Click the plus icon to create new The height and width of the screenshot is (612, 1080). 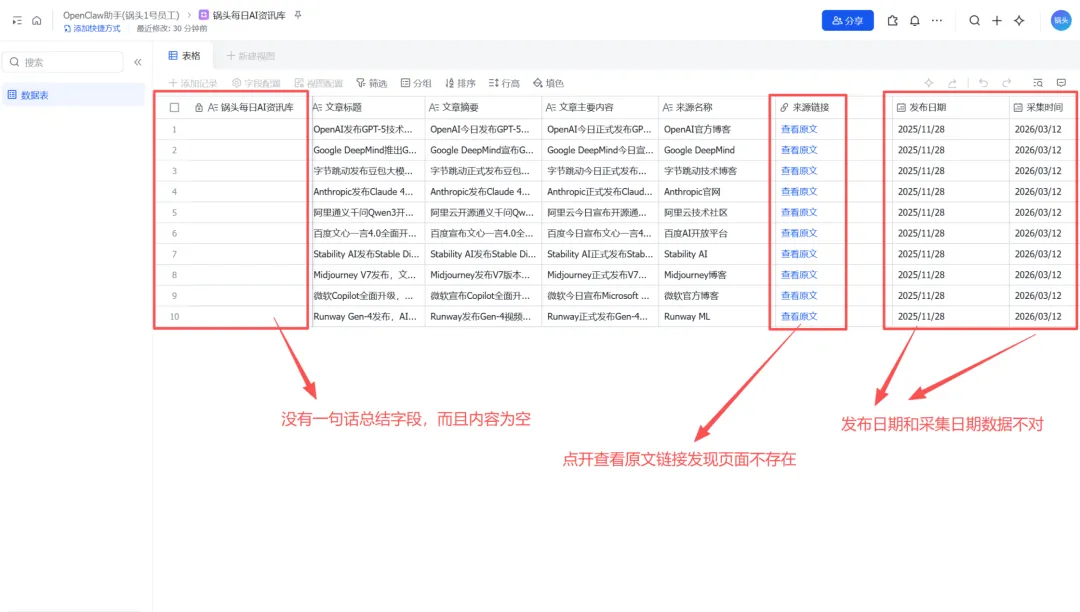click(997, 21)
